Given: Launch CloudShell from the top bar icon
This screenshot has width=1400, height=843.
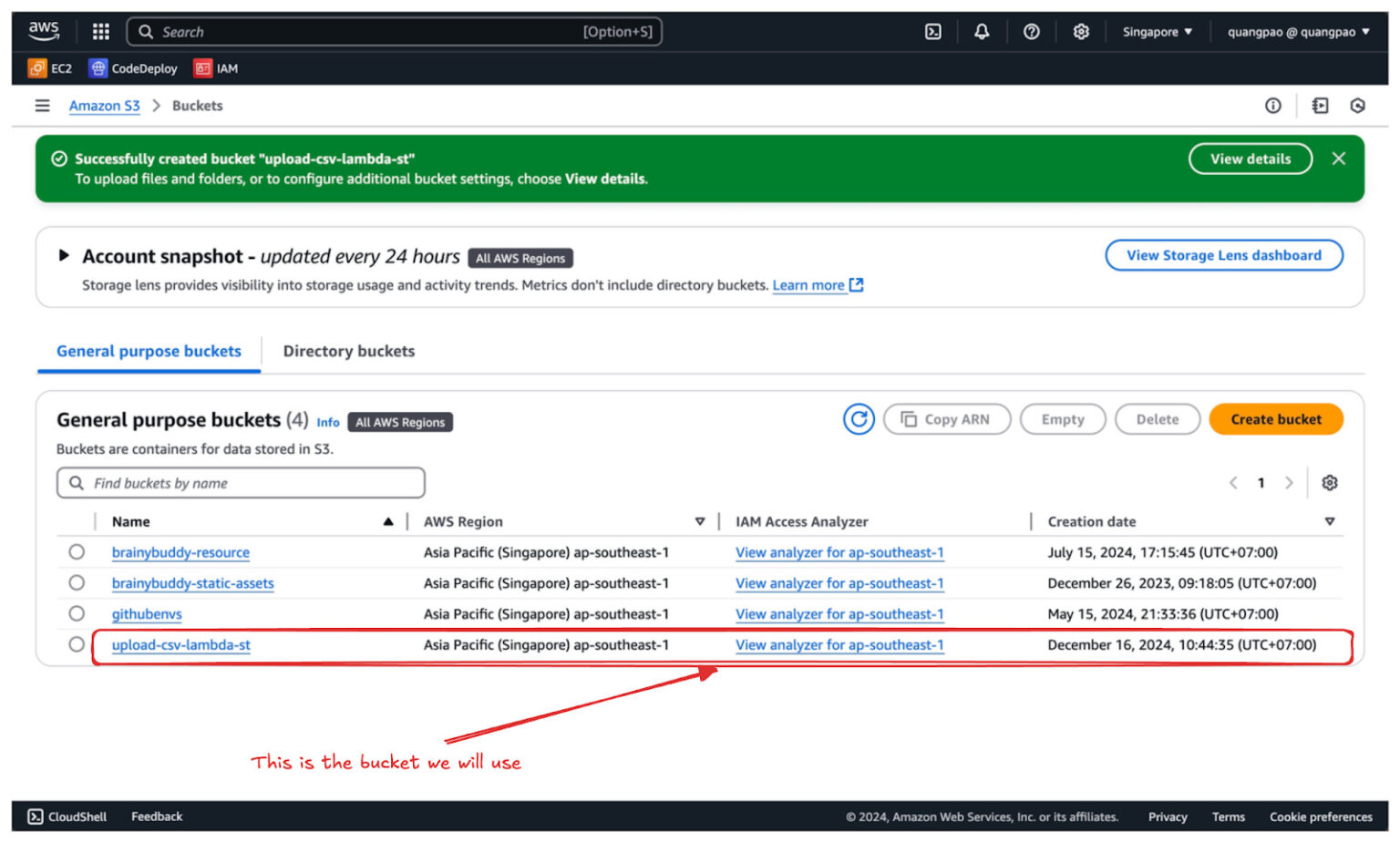Looking at the screenshot, I should [x=932, y=32].
